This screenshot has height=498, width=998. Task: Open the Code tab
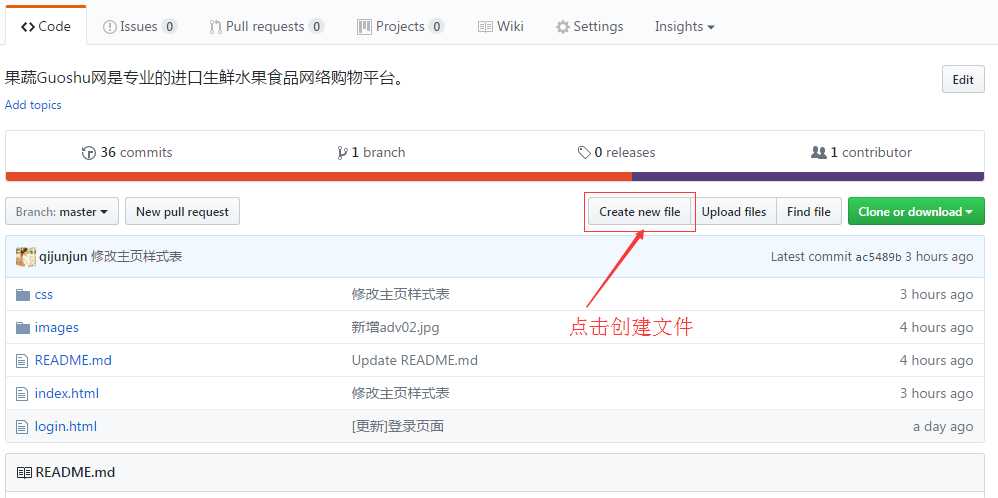(45, 26)
